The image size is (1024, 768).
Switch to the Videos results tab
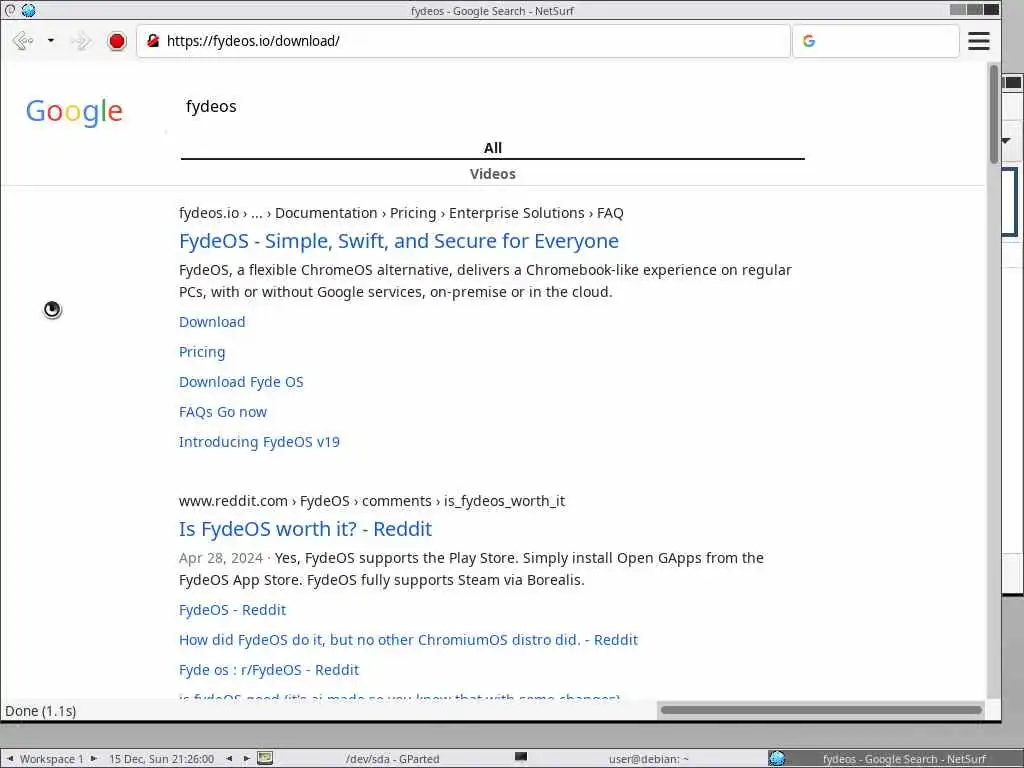coord(493,174)
